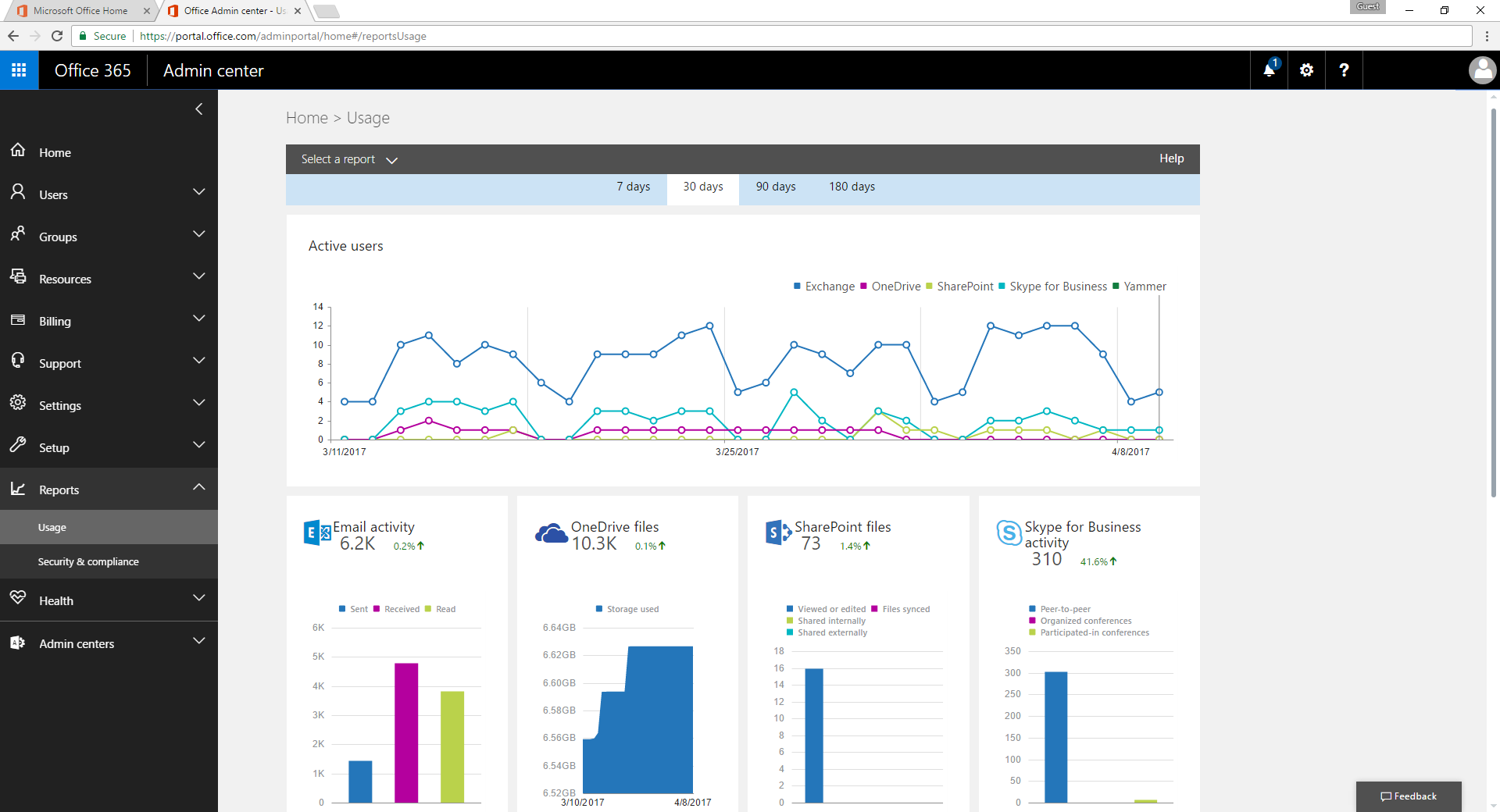Toggle Read series in Email activity legend
Image resolution: width=1500 pixels, height=812 pixels.
tap(440, 609)
